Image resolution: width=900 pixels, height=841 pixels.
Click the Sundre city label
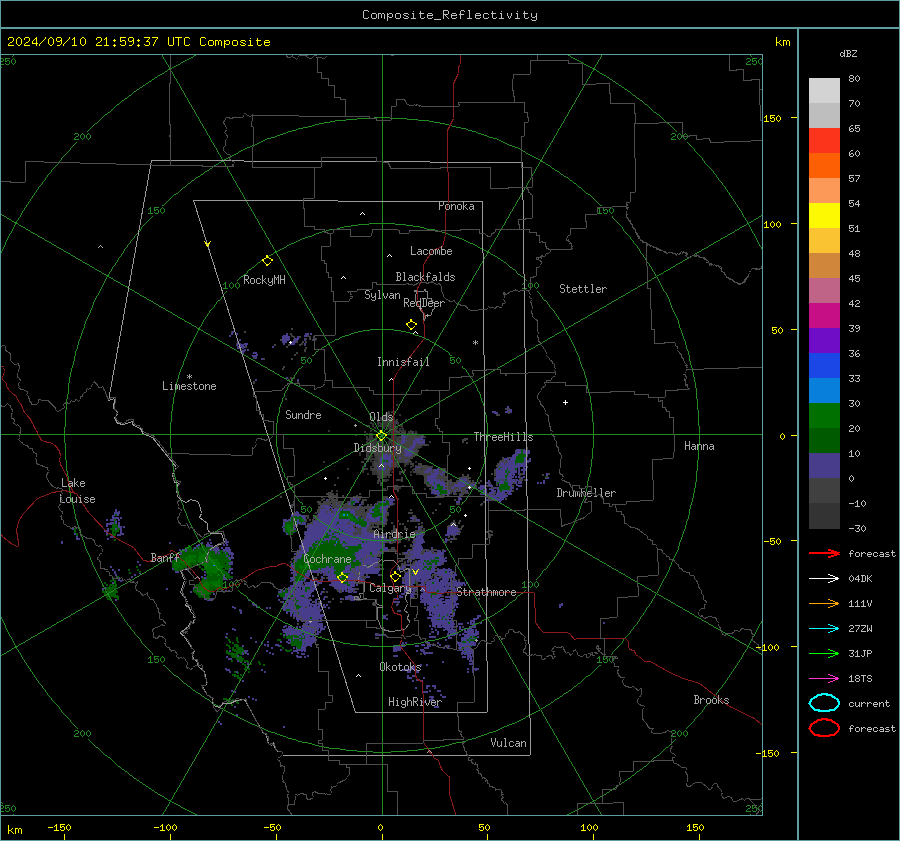point(303,414)
